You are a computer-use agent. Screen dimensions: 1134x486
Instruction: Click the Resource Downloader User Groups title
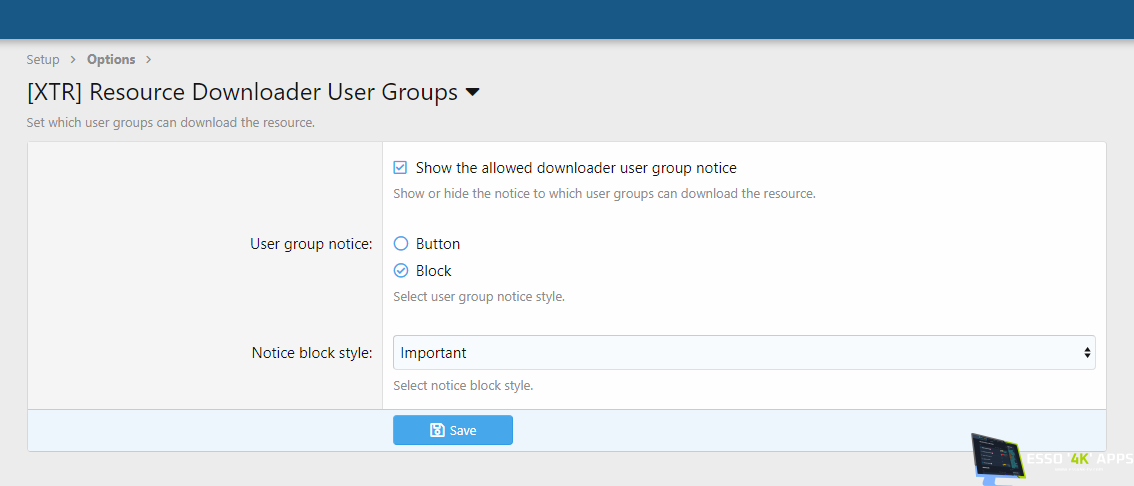242,93
